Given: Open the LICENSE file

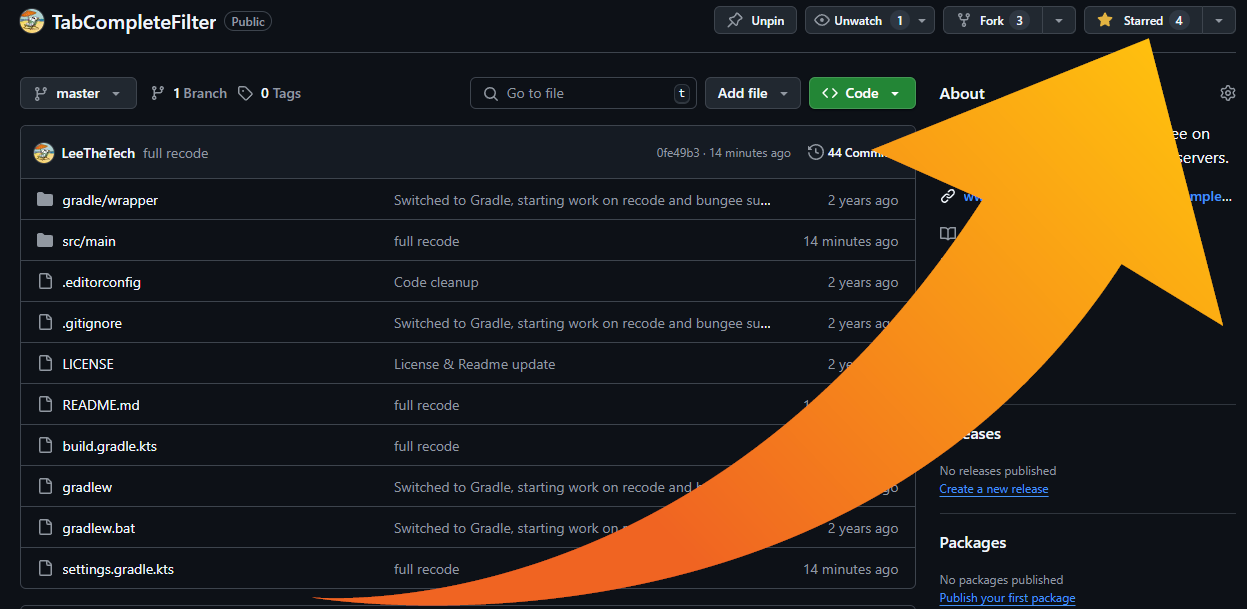Looking at the screenshot, I should click(88, 364).
